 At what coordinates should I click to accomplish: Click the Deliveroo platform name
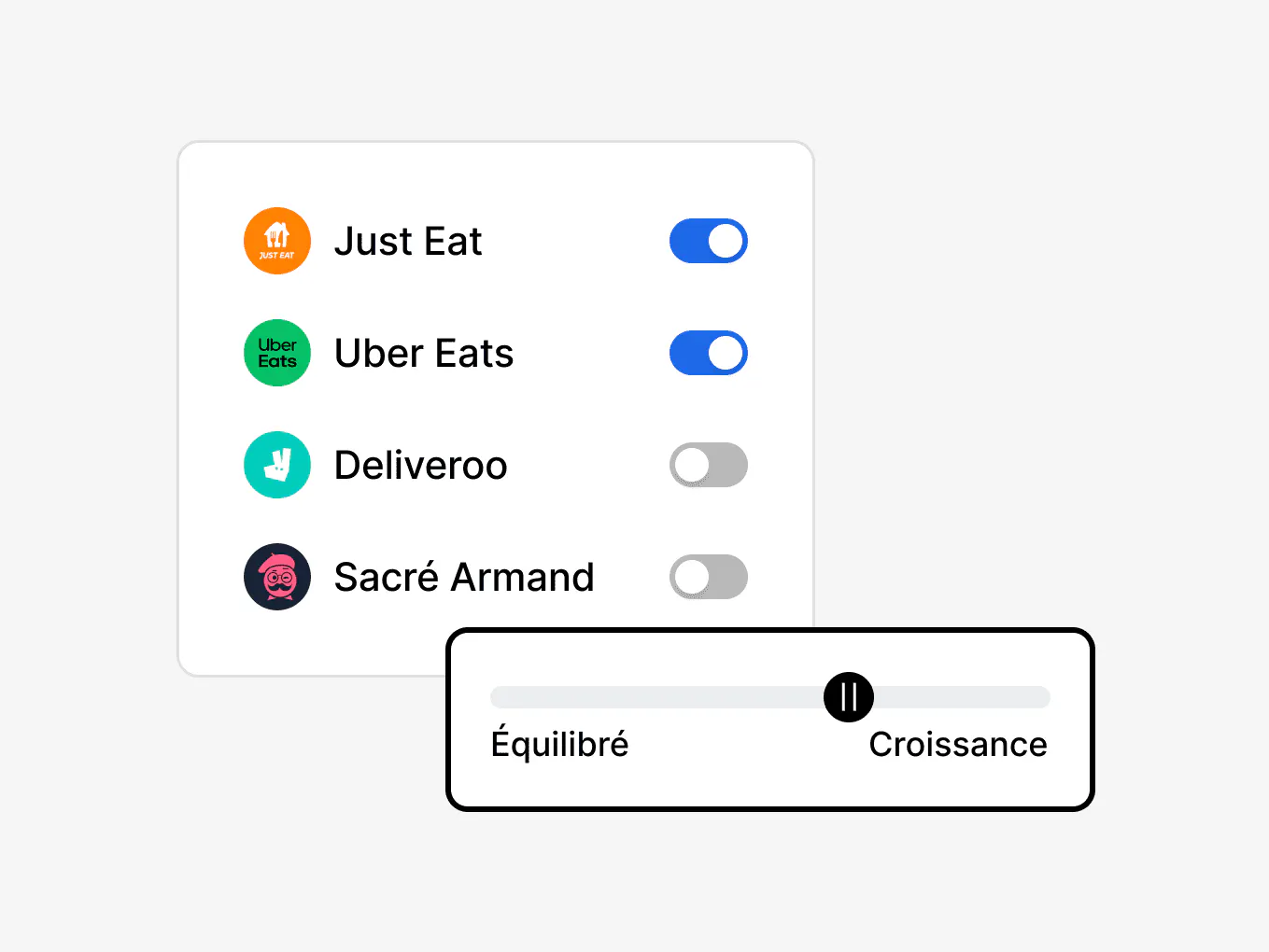pyautogui.click(x=421, y=466)
